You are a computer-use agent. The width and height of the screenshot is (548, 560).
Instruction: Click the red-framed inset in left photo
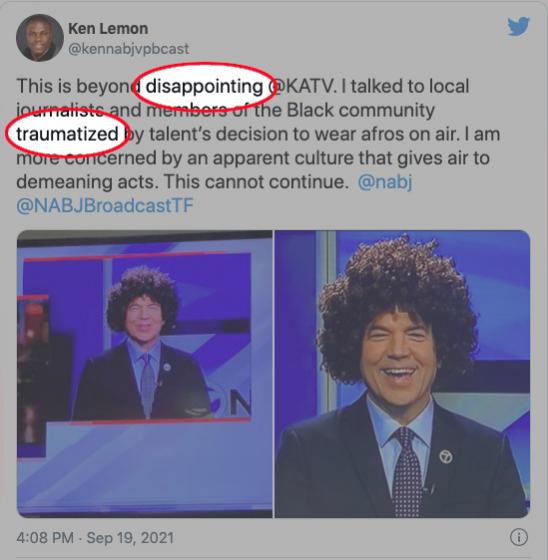point(138,337)
